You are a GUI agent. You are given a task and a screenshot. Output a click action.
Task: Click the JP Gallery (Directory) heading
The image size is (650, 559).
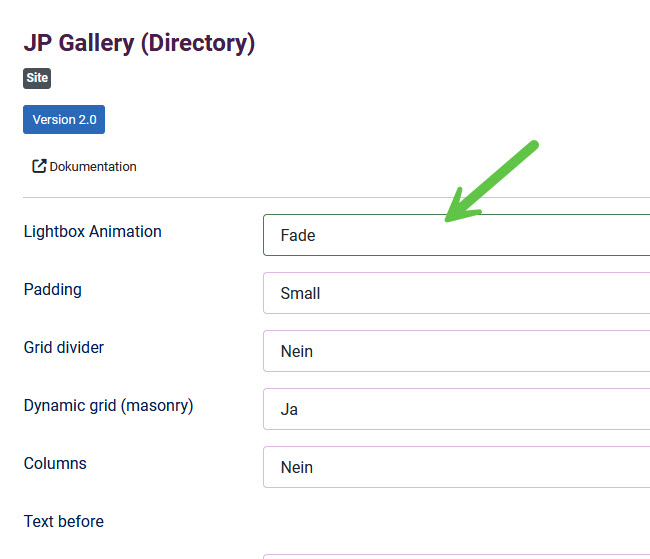(139, 43)
